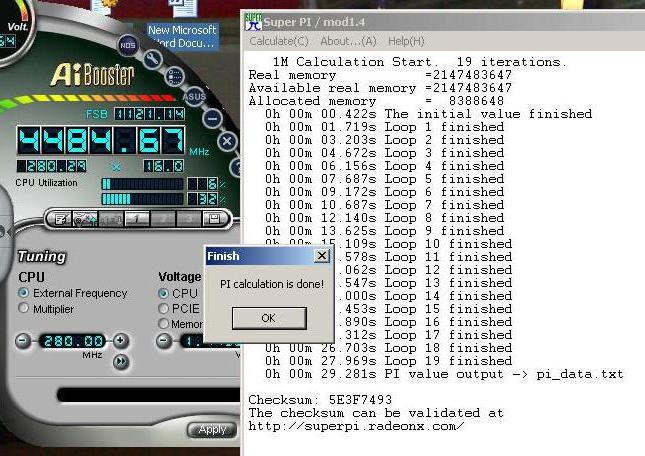645x456 pixels.
Task: Click the Checksum: 5E3F7493 line
Action: tap(320, 400)
